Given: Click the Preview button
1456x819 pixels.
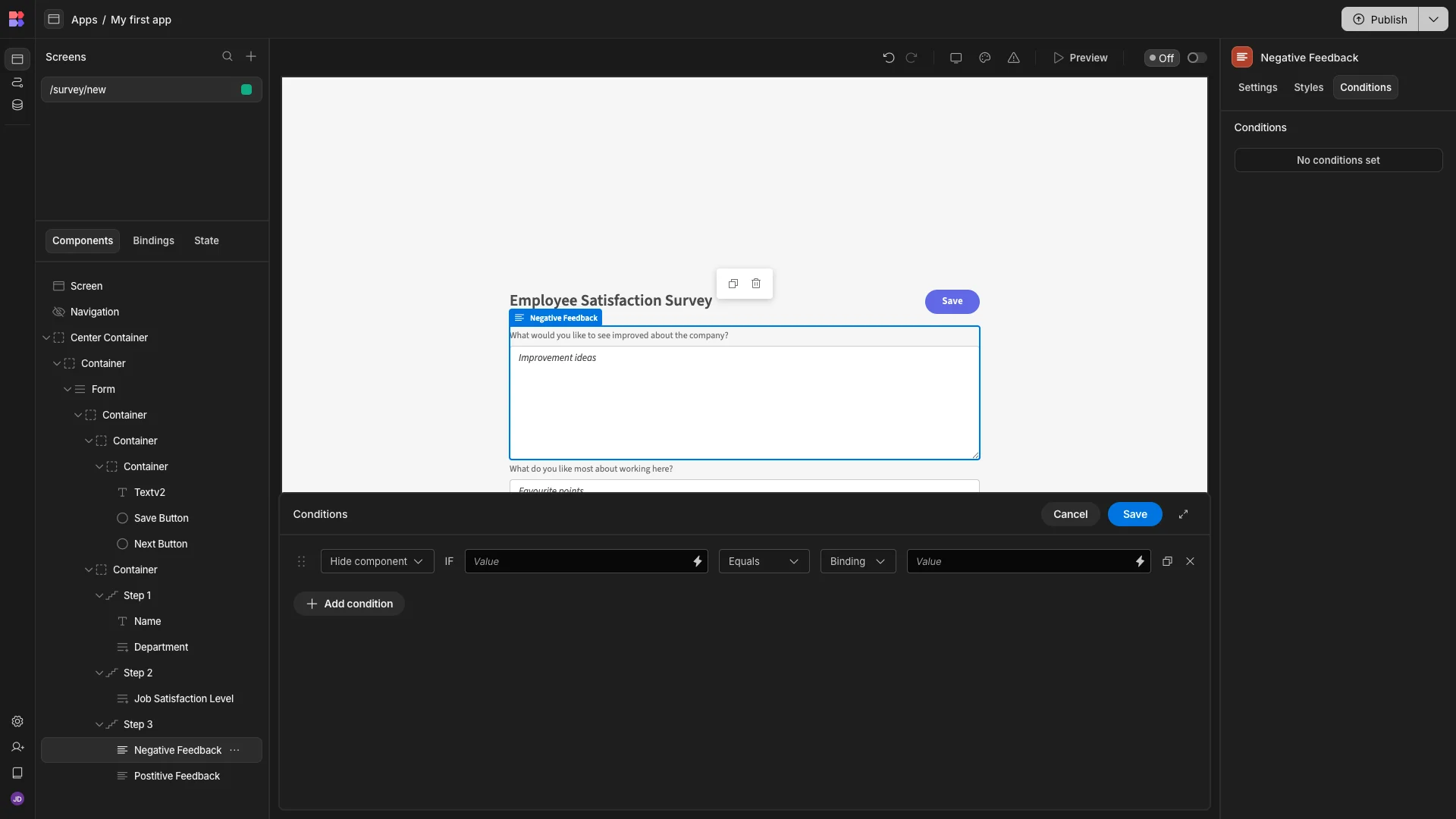Looking at the screenshot, I should coord(1081,58).
